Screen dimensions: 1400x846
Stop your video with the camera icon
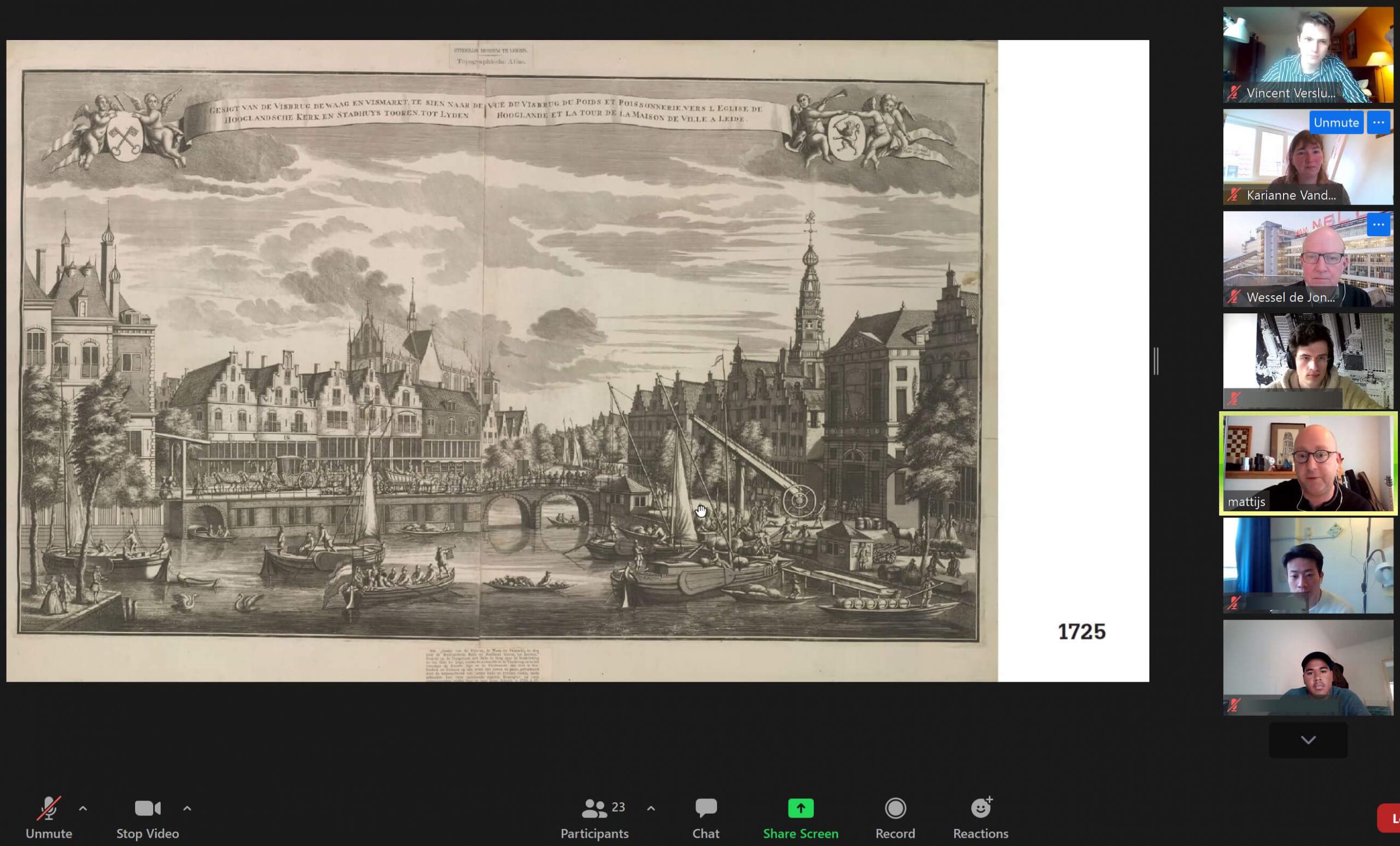148,818
